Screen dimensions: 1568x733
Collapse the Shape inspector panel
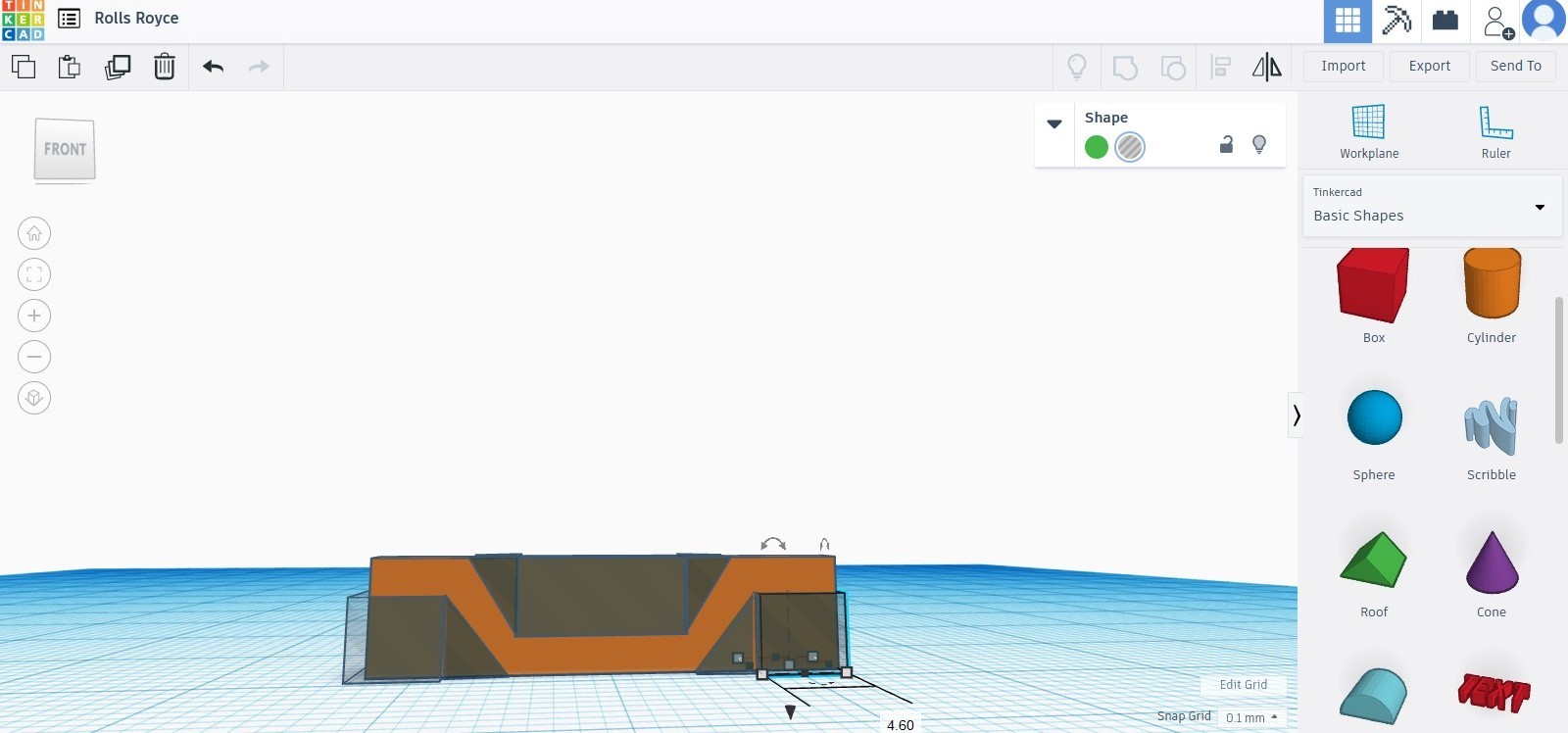coord(1054,124)
